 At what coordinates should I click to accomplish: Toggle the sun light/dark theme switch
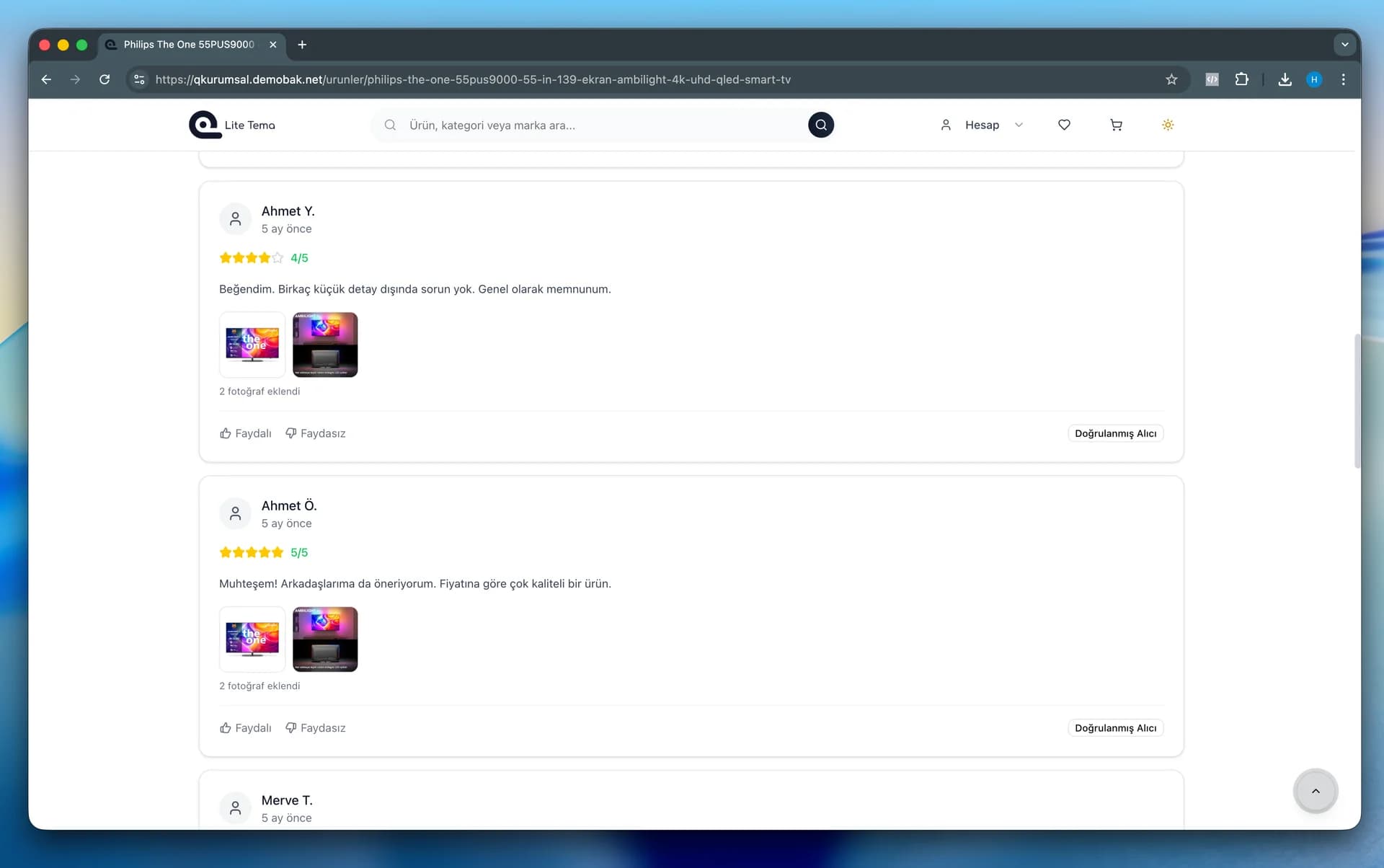point(1168,125)
